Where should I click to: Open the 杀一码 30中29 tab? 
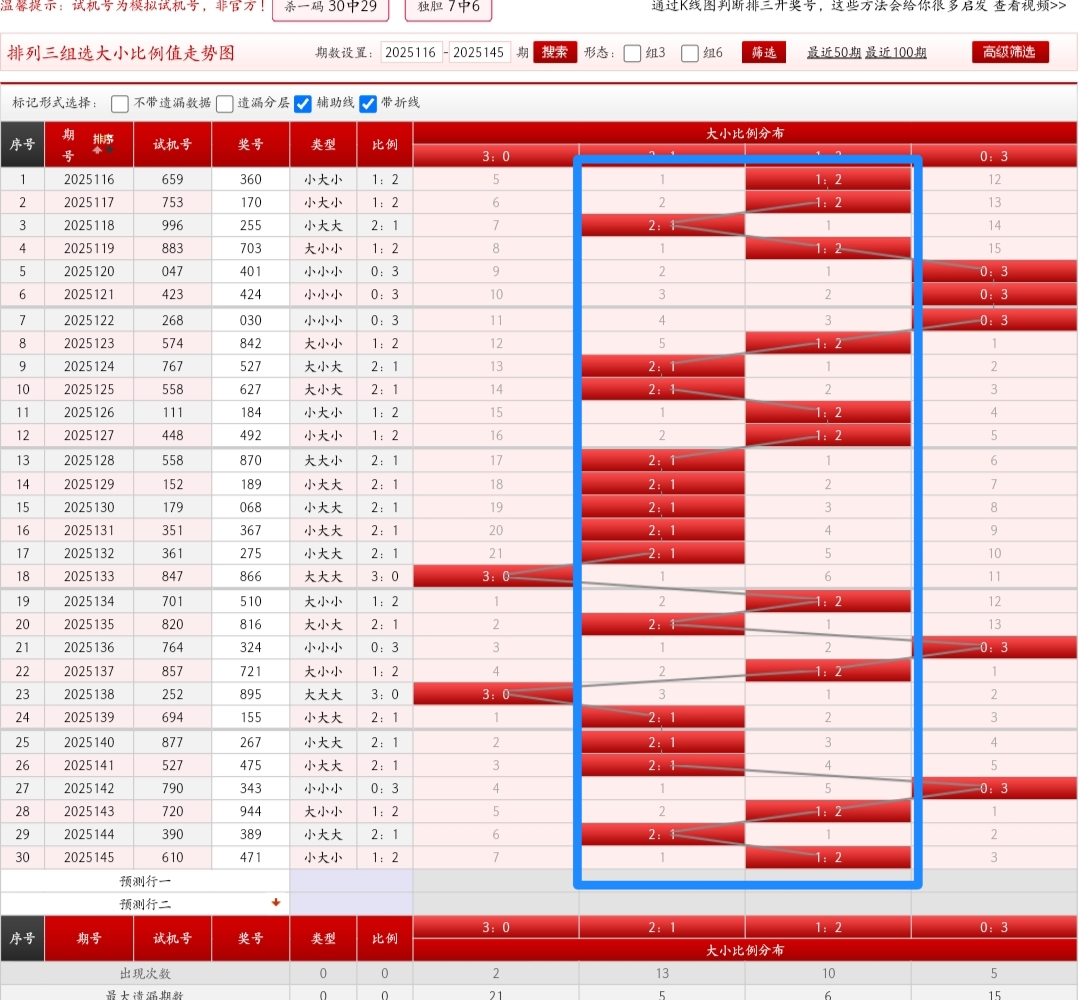pyautogui.click(x=331, y=8)
